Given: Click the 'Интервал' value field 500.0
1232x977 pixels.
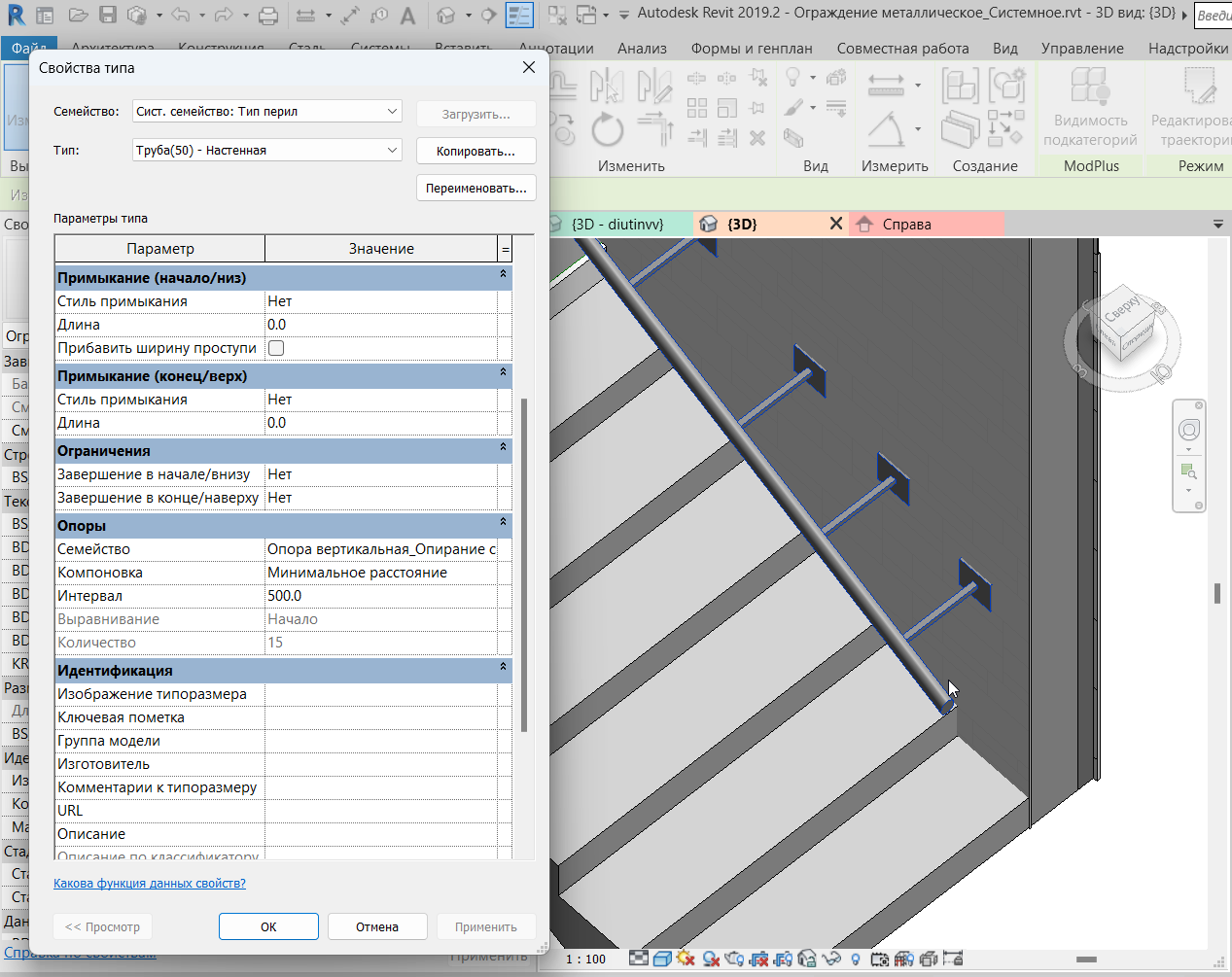Looking at the screenshot, I should (x=380, y=596).
